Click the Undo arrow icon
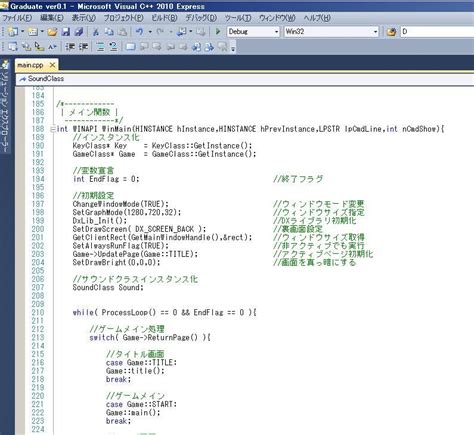The image size is (474, 435). 140,32
